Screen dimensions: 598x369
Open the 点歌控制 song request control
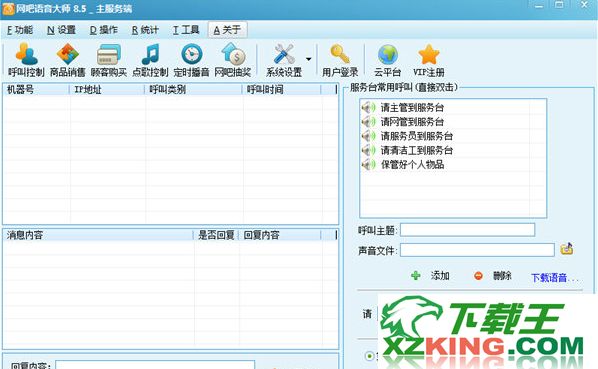(x=150, y=60)
